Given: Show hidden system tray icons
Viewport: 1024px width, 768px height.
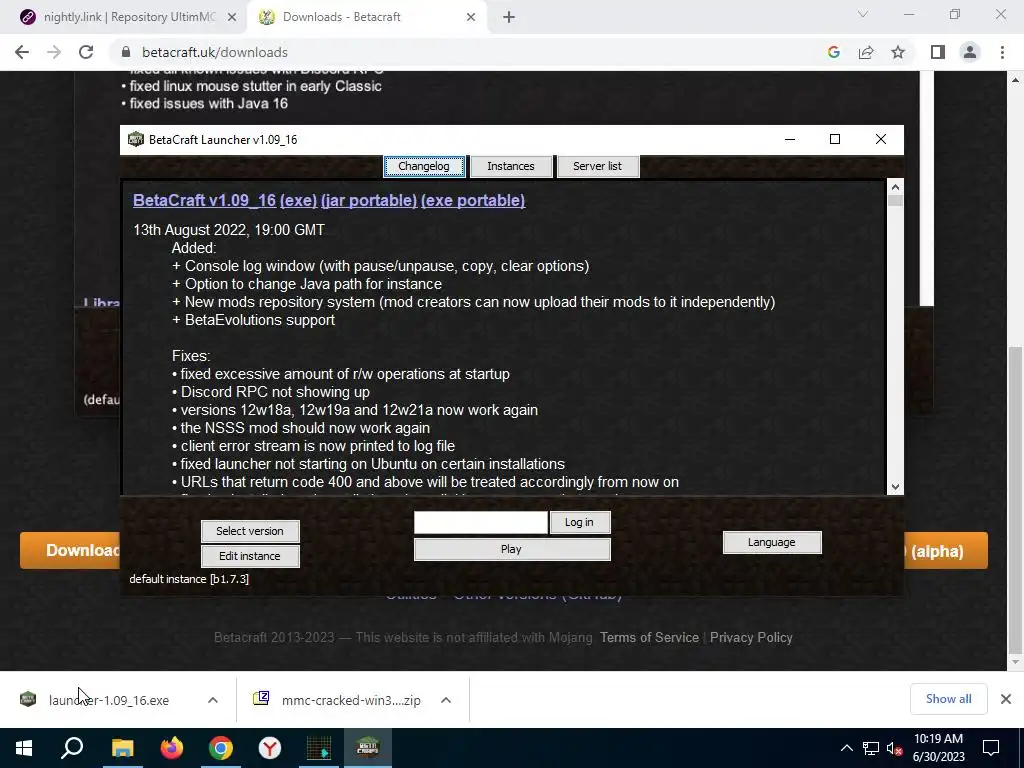Looking at the screenshot, I should click(x=846, y=748).
